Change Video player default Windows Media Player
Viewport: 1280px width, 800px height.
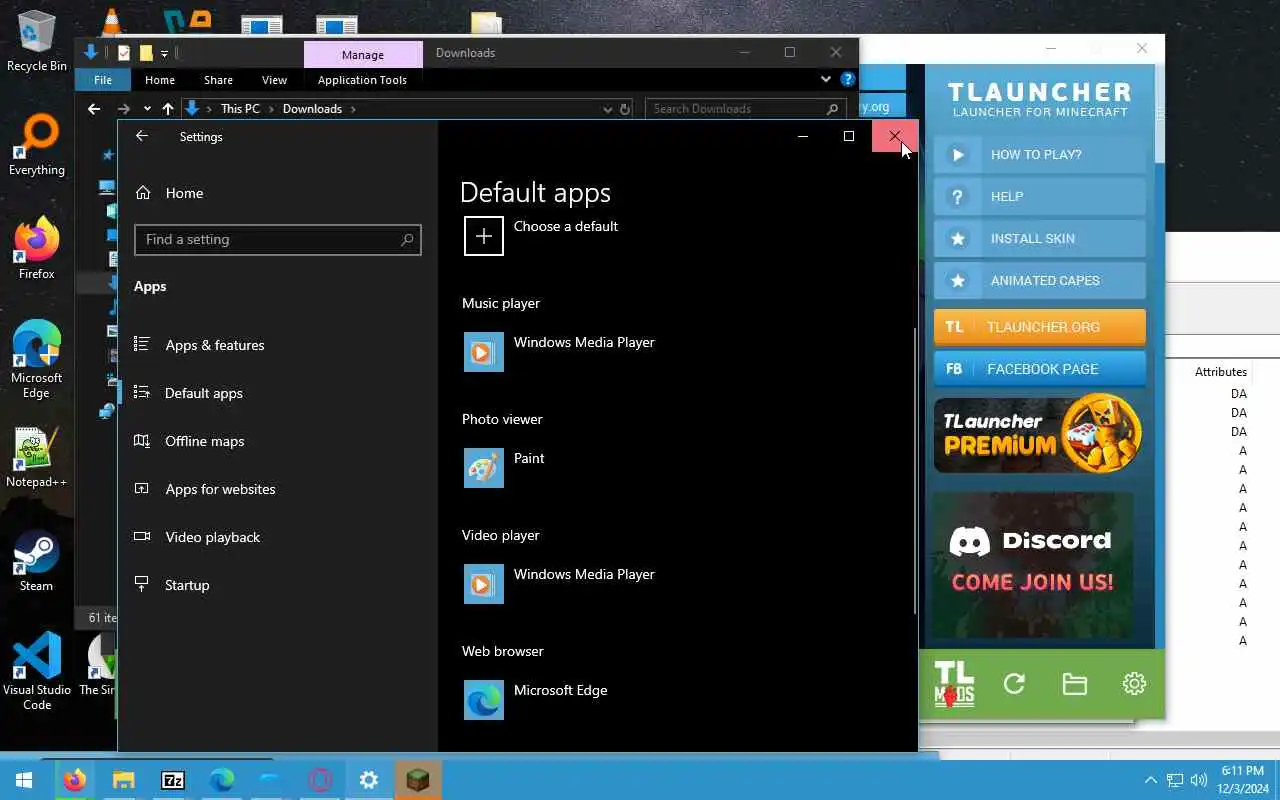point(560,584)
